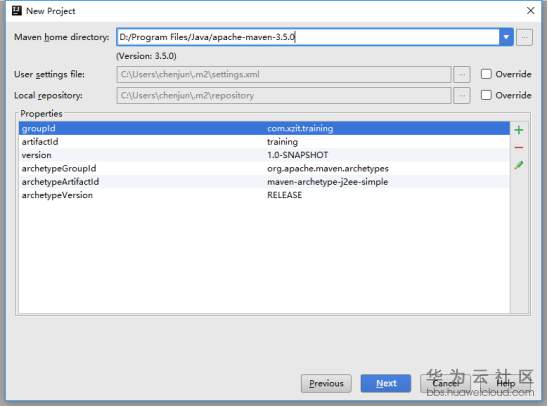
Task: Click the Previous button
Action: tap(326, 384)
